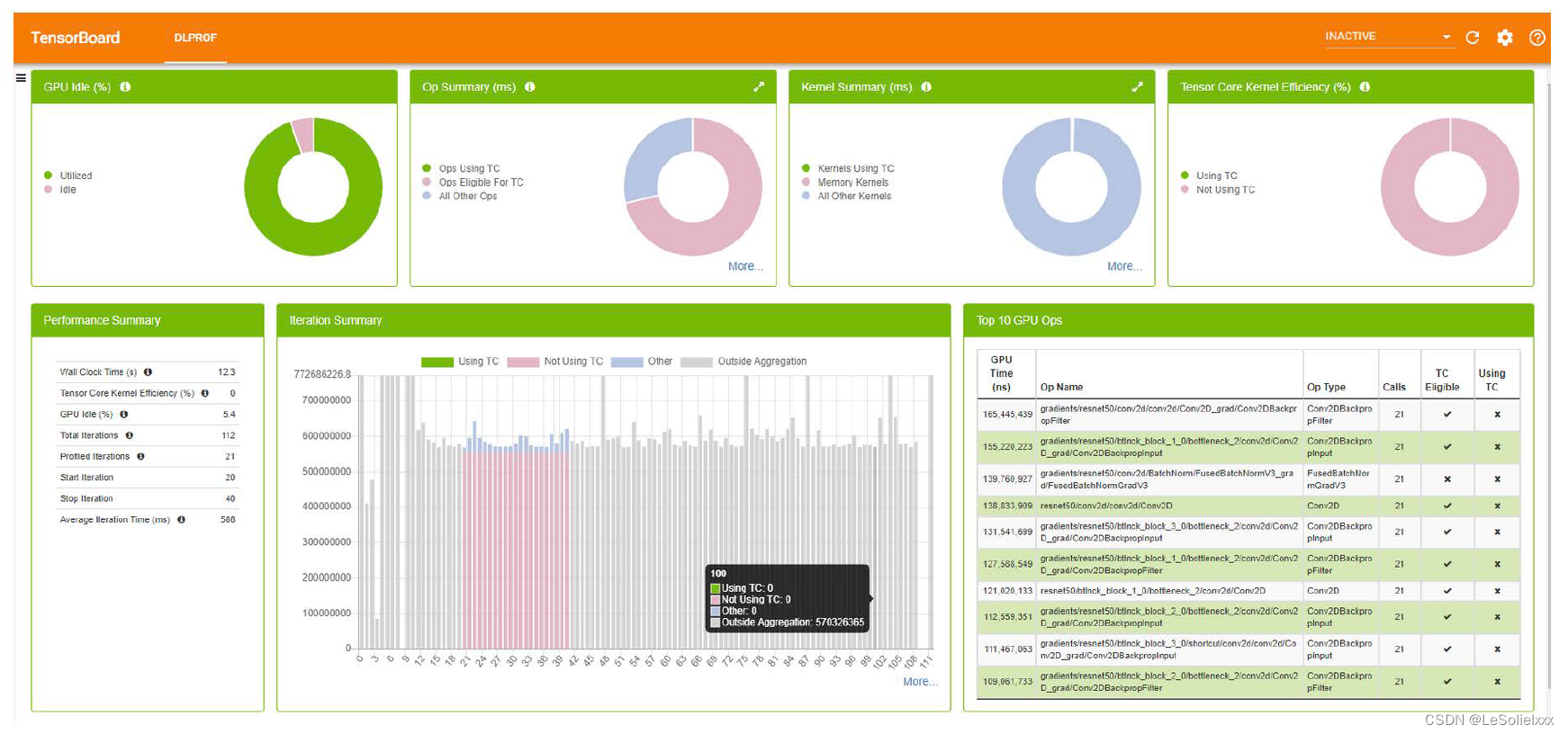Toggle Using TC legend in Iteration Summary
The image size is (1568, 734).
pyautogui.click(x=460, y=362)
